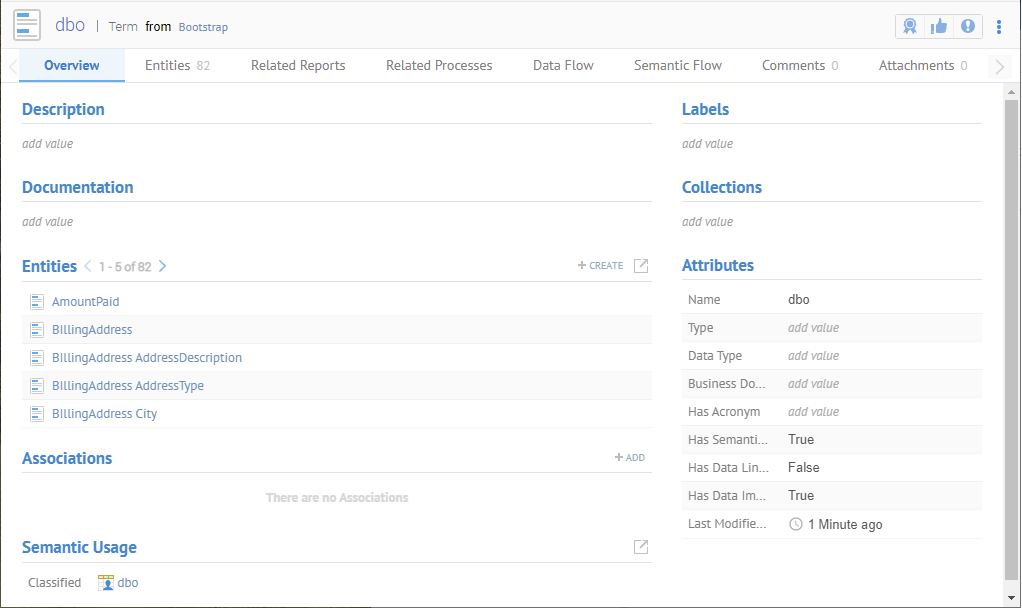The height and width of the screenshot is (608, 1022).
Task: Go to previous page of Entities
Action: point(88,267)
